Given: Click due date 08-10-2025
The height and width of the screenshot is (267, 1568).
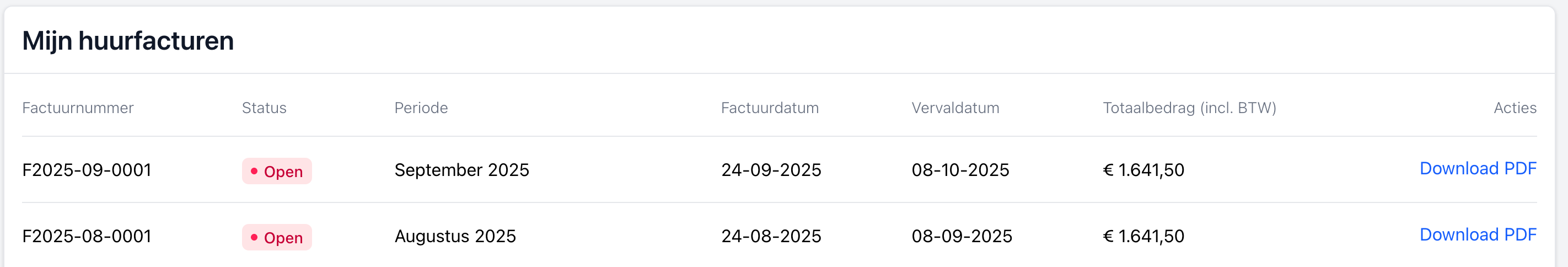Looking at the screenshot, I should tap(960, 170).
